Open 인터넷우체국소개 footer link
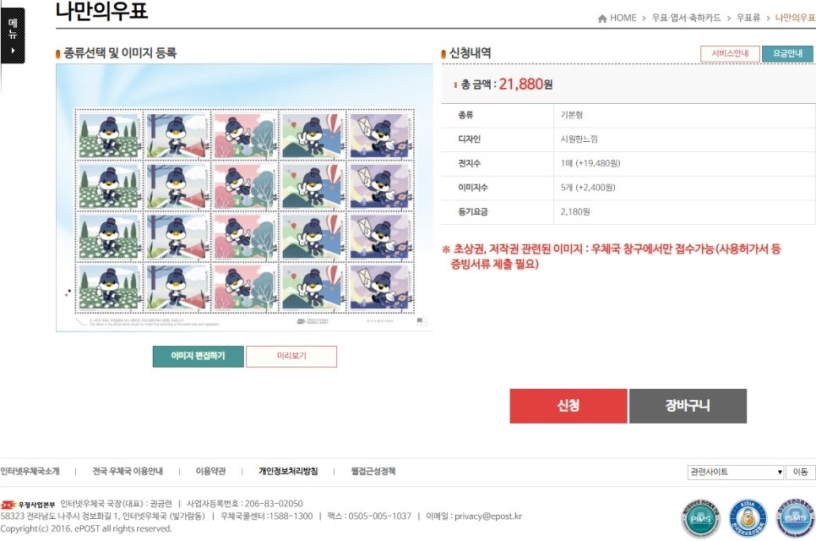 (30, 471)
